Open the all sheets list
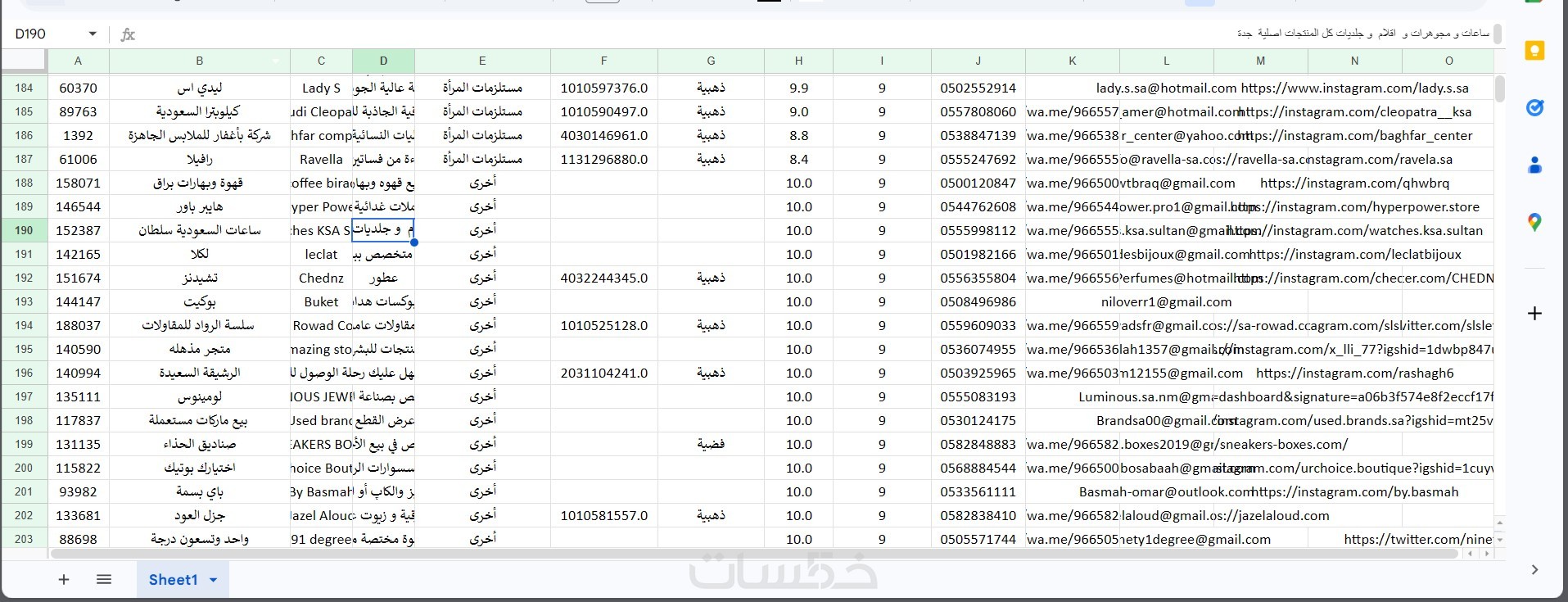This screenshot has height=602, width=1568. [104, 580]
